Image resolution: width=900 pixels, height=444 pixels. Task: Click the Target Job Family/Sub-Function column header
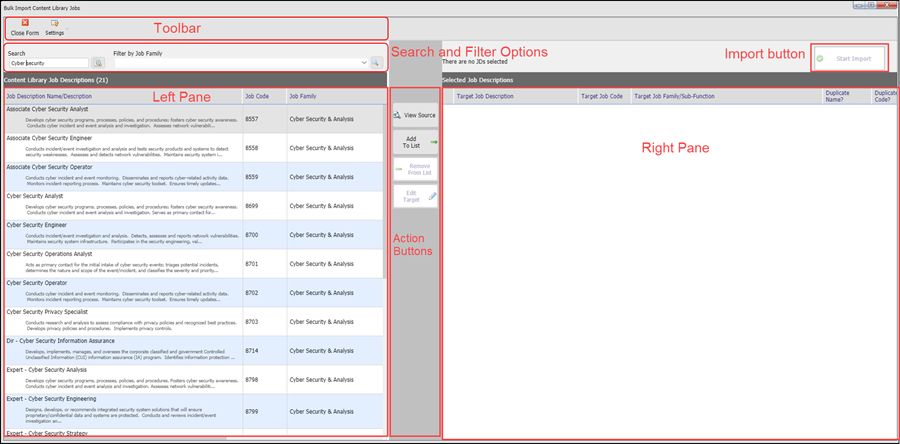726,96
